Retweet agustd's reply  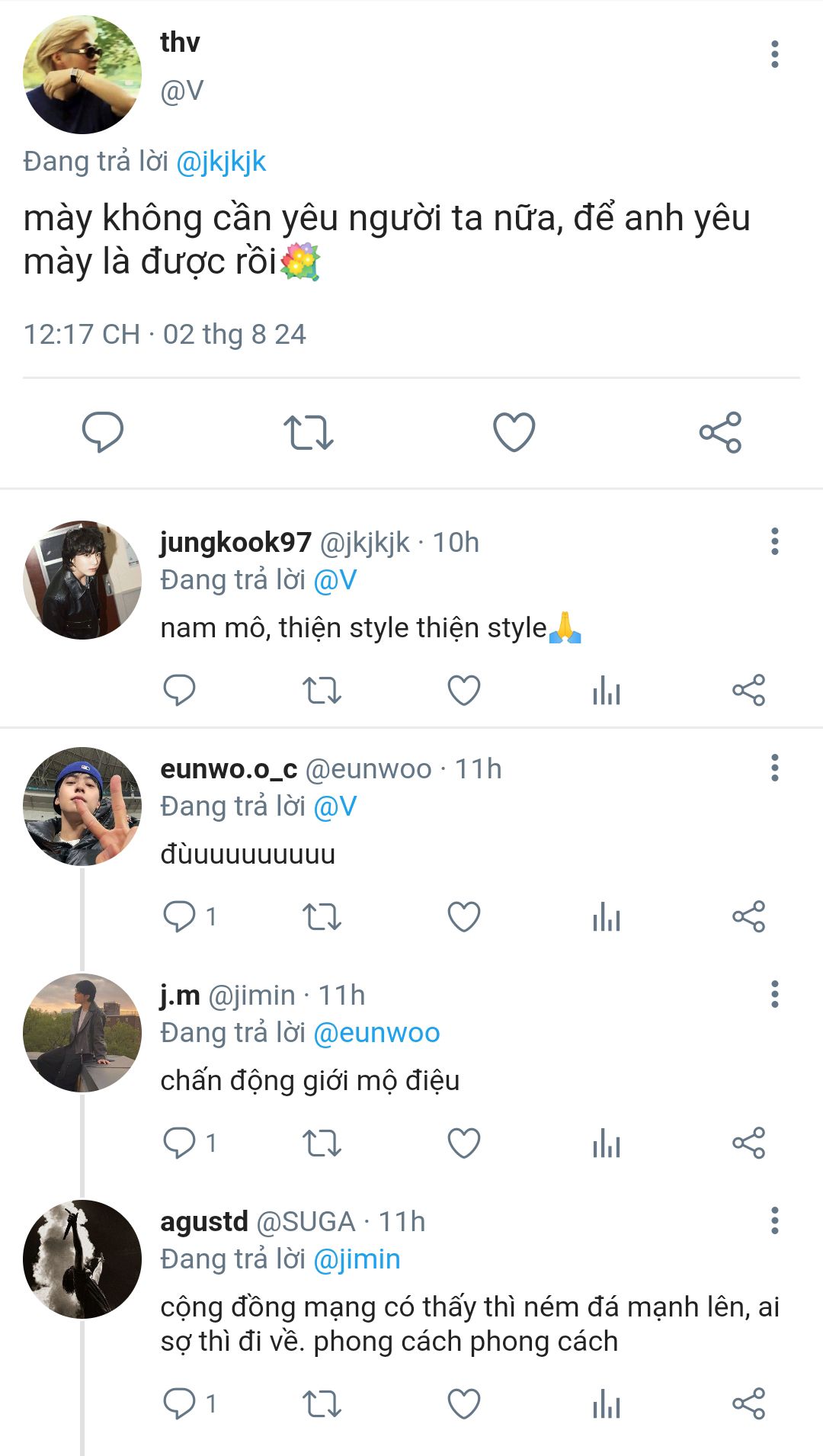click(322, 1403)
